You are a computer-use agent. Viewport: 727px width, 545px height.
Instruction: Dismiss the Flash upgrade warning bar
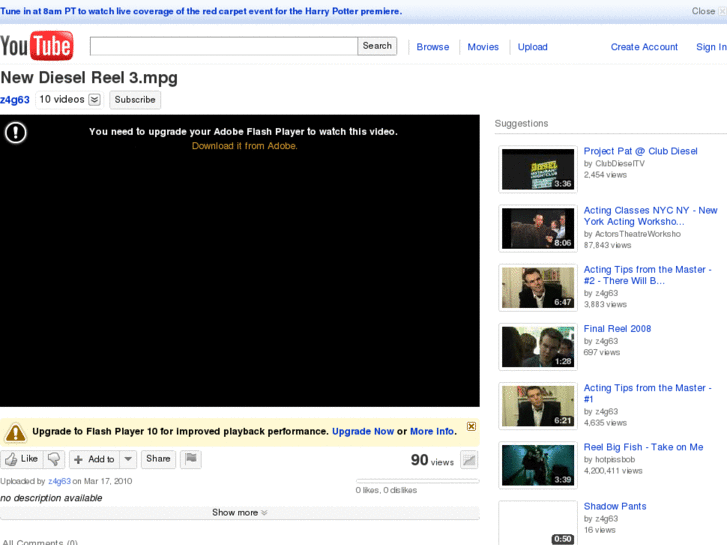tap(471, 426)
